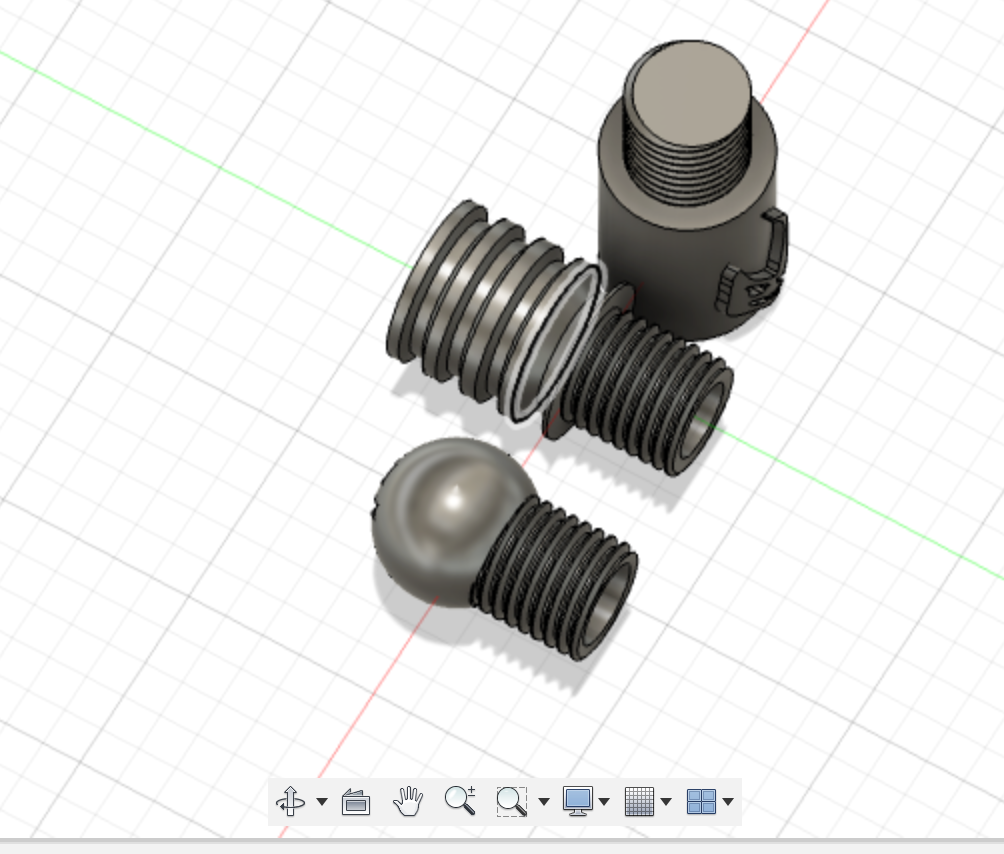Expand the Grid and Snaps dropdown arrow
This screenshot has width=1004, height=854.
[x=666, y=802]
